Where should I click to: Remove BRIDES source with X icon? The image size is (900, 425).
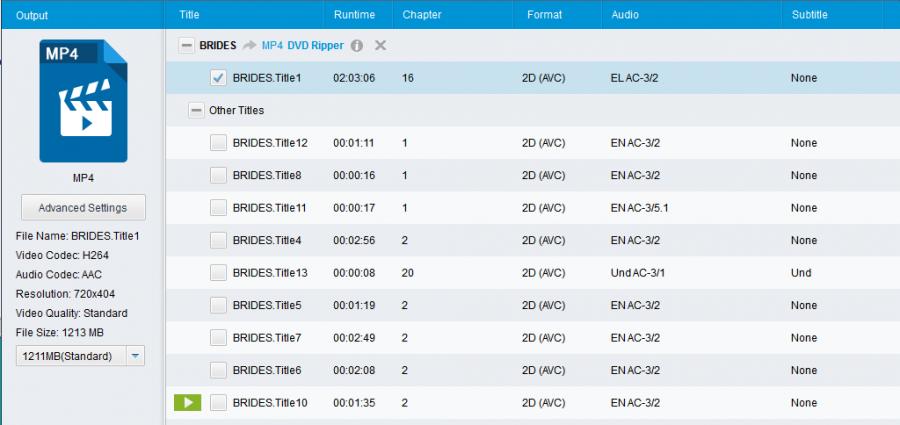pyautogui.click(x=380, y=45)
